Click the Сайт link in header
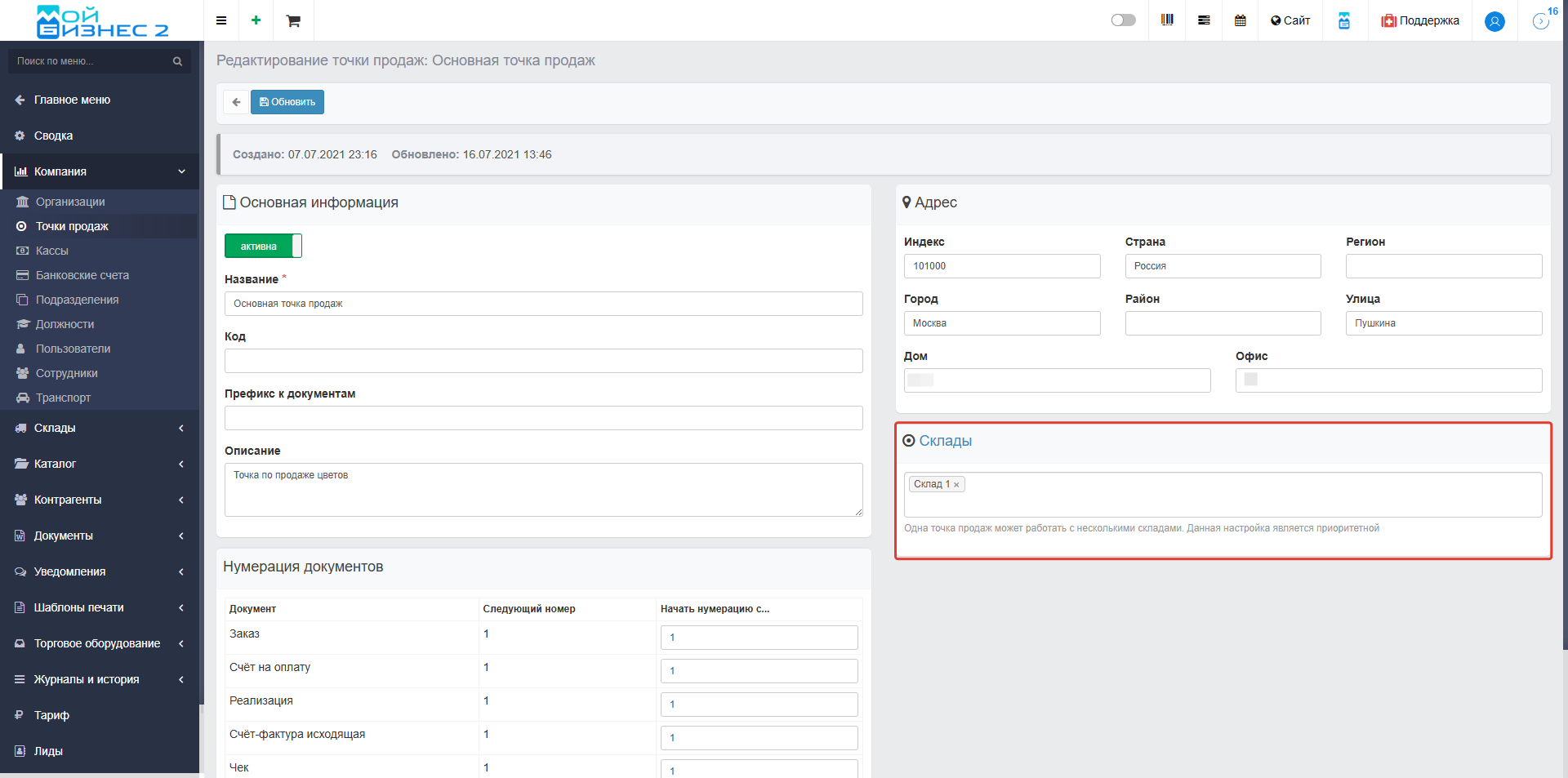1568x778 pixels. 1290,20
